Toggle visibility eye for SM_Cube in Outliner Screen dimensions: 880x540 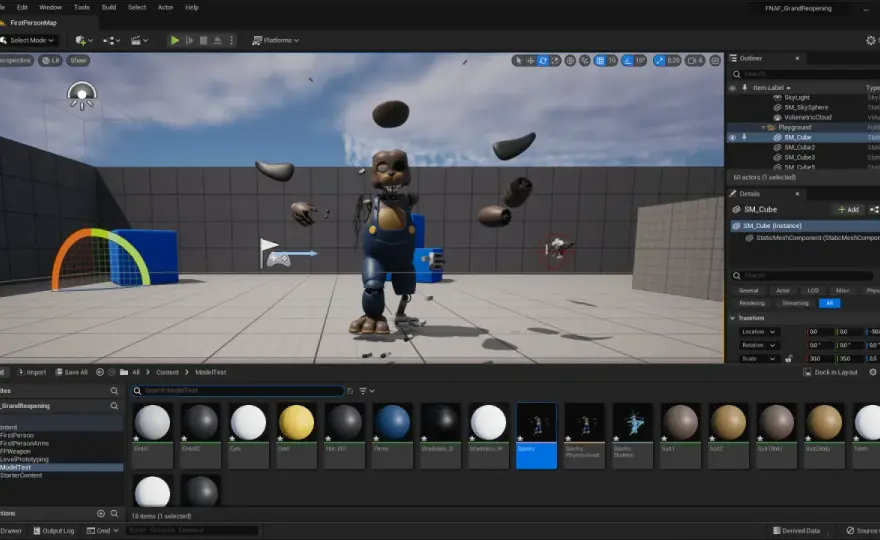click(732, 138)
